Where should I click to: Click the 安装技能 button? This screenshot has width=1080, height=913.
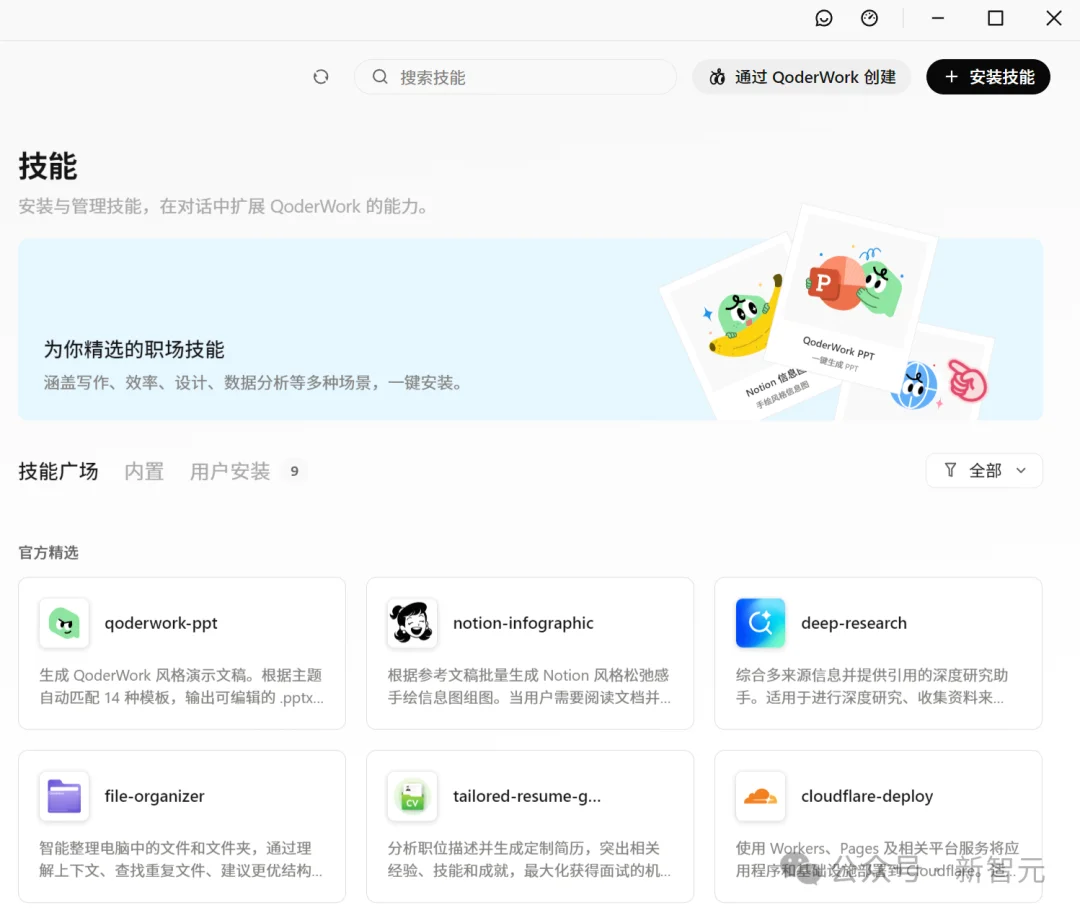pos(988,76)
